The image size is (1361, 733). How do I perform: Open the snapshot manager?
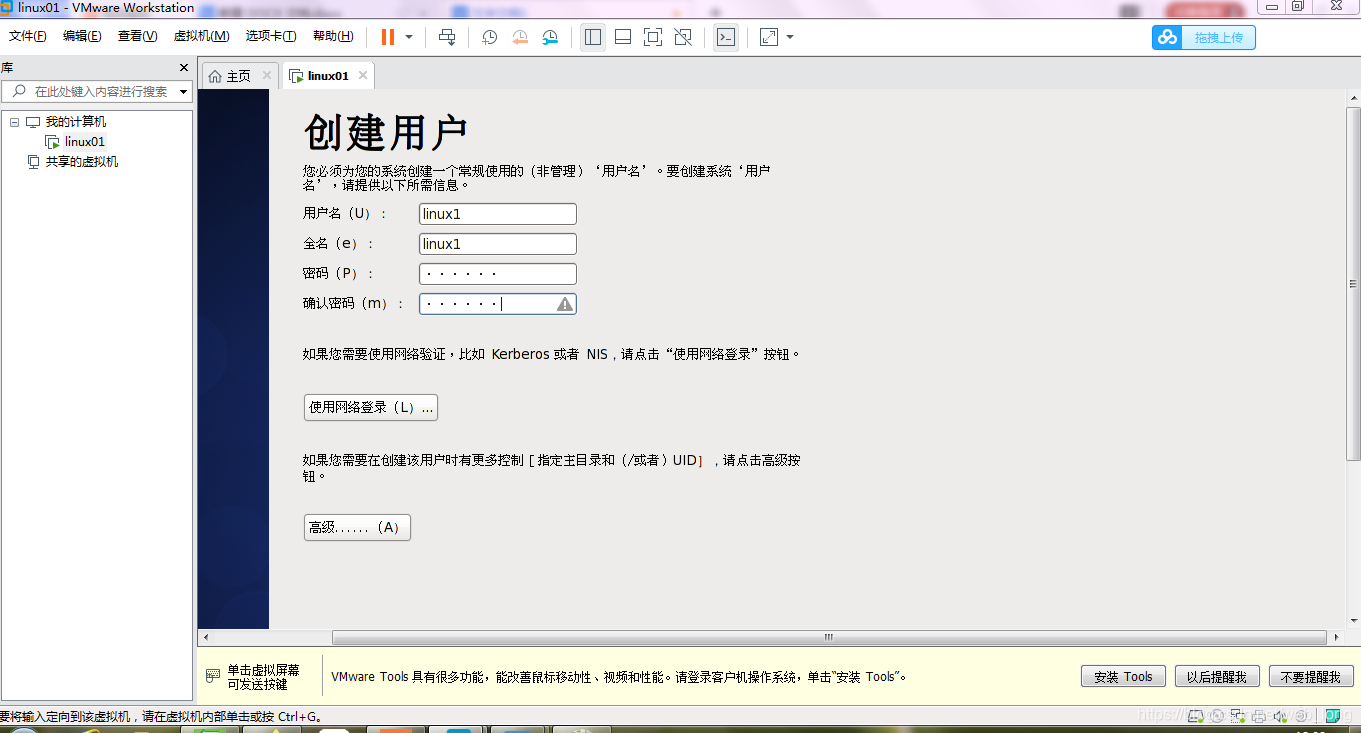coord(549,36)
